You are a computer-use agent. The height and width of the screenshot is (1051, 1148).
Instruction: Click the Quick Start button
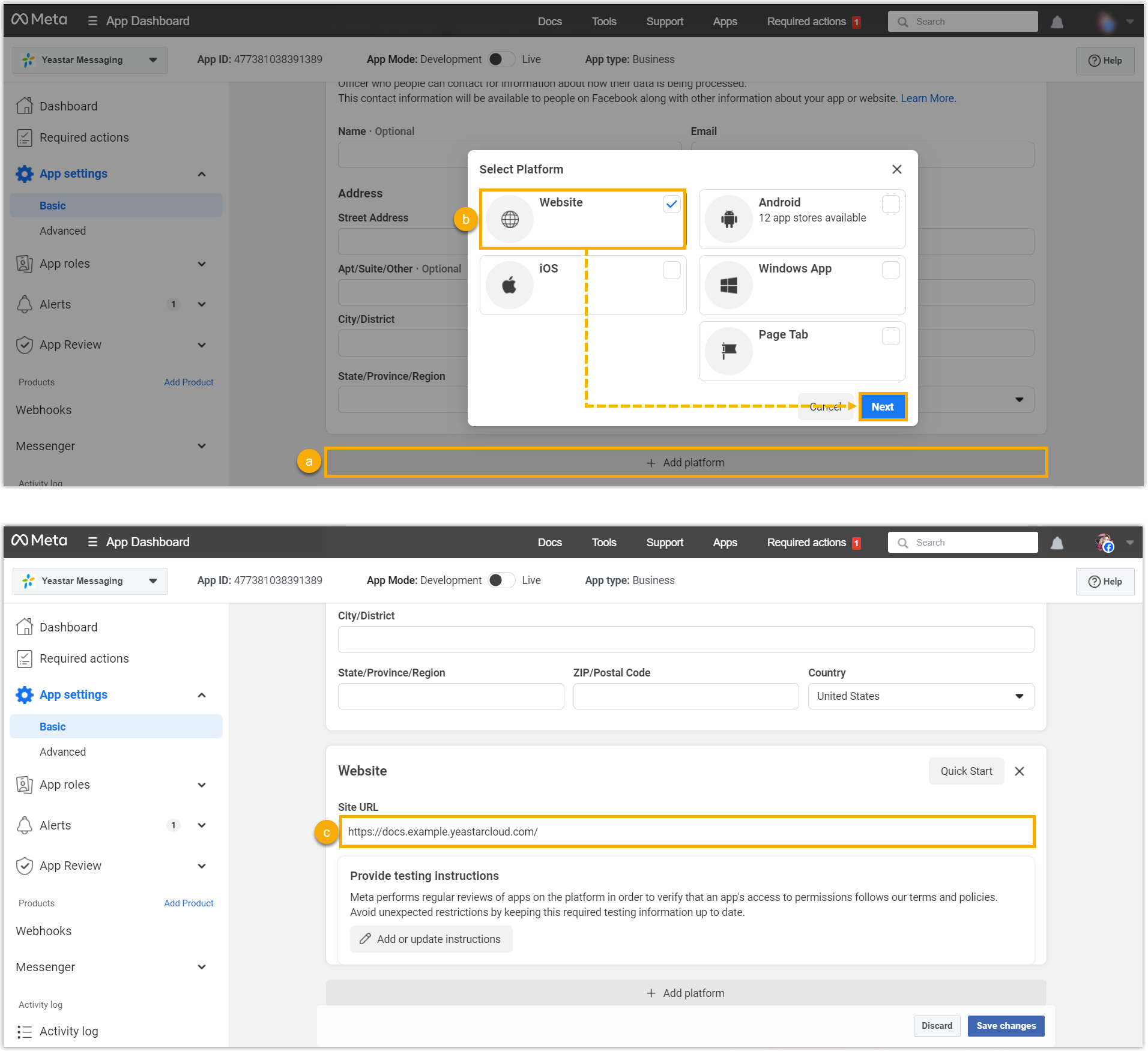pyautogui.click(x=966, y=771)
